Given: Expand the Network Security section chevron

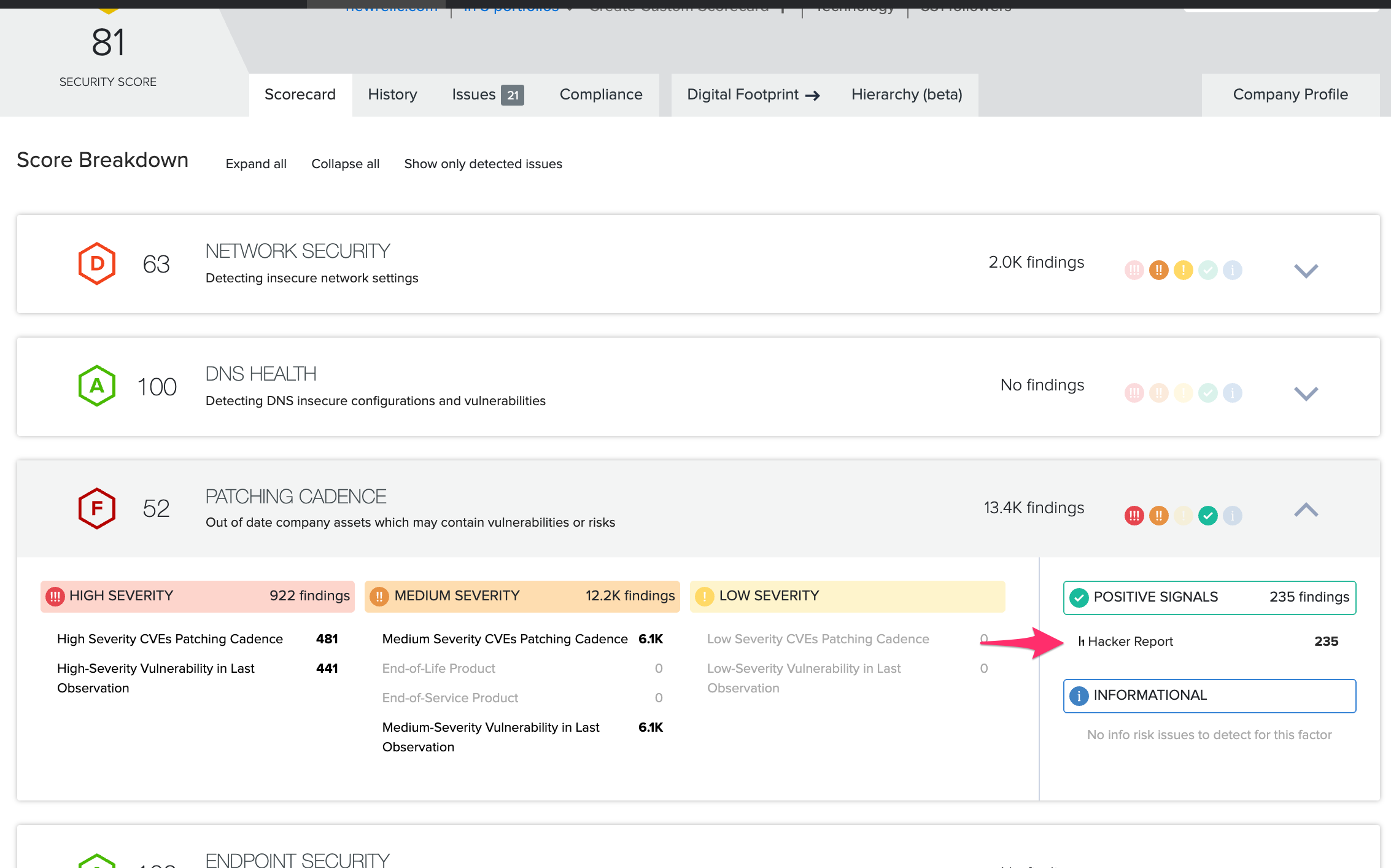Looking at the screenshot, I should 1306,270.
